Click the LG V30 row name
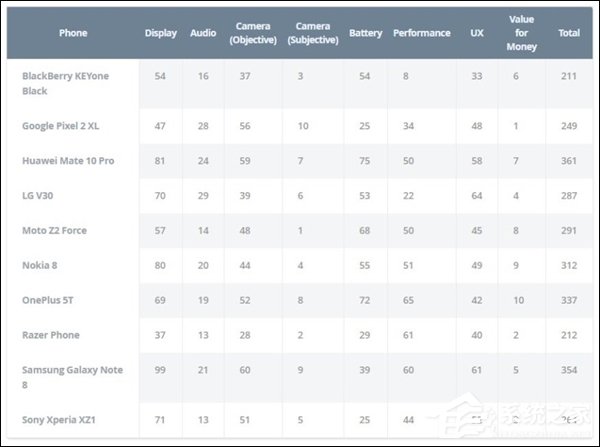600x447 pixels. 38,196
